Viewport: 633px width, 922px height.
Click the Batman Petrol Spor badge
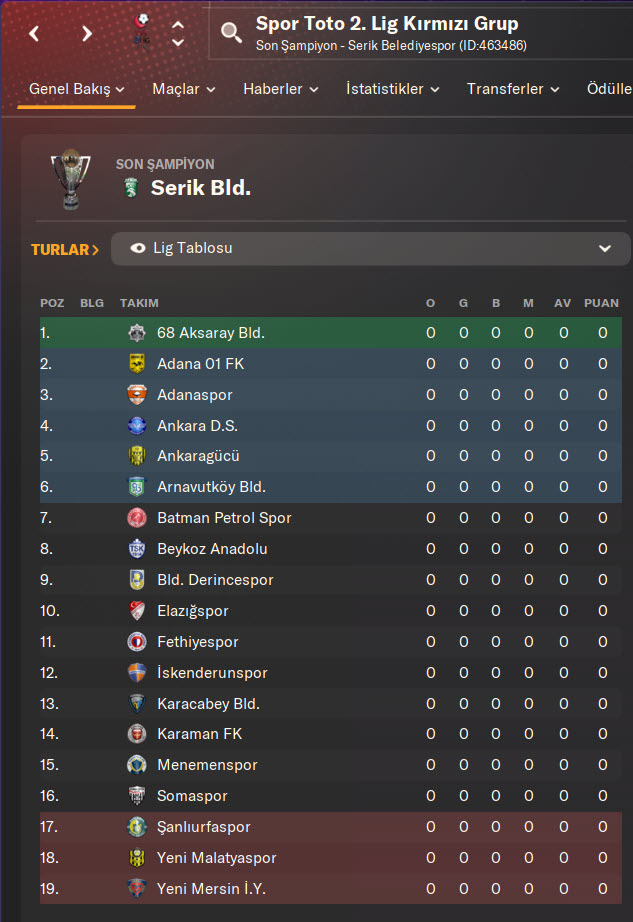(137, 518)
